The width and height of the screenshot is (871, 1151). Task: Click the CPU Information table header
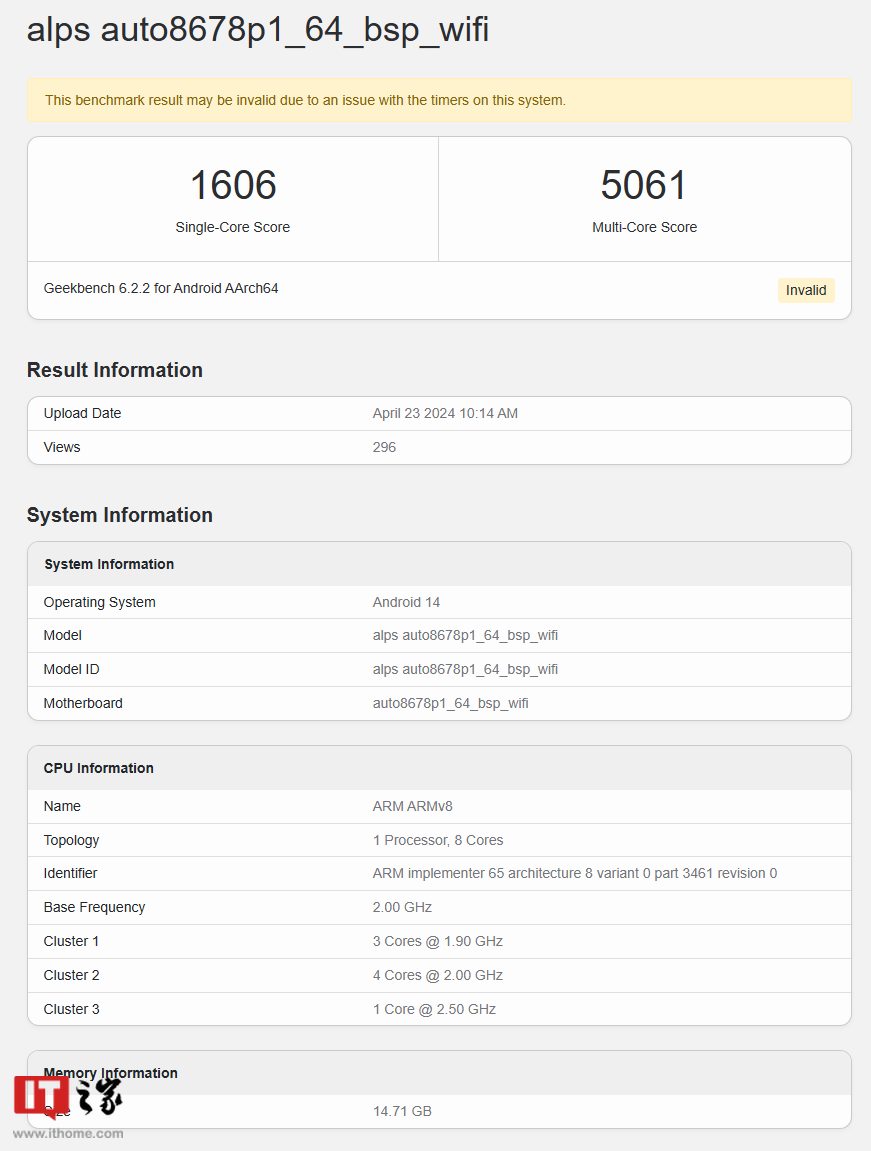(99, 768)
